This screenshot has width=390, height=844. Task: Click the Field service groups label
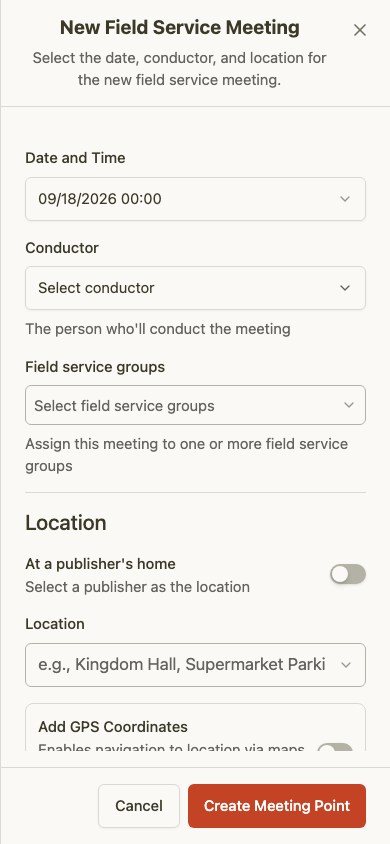click(95, 367)
